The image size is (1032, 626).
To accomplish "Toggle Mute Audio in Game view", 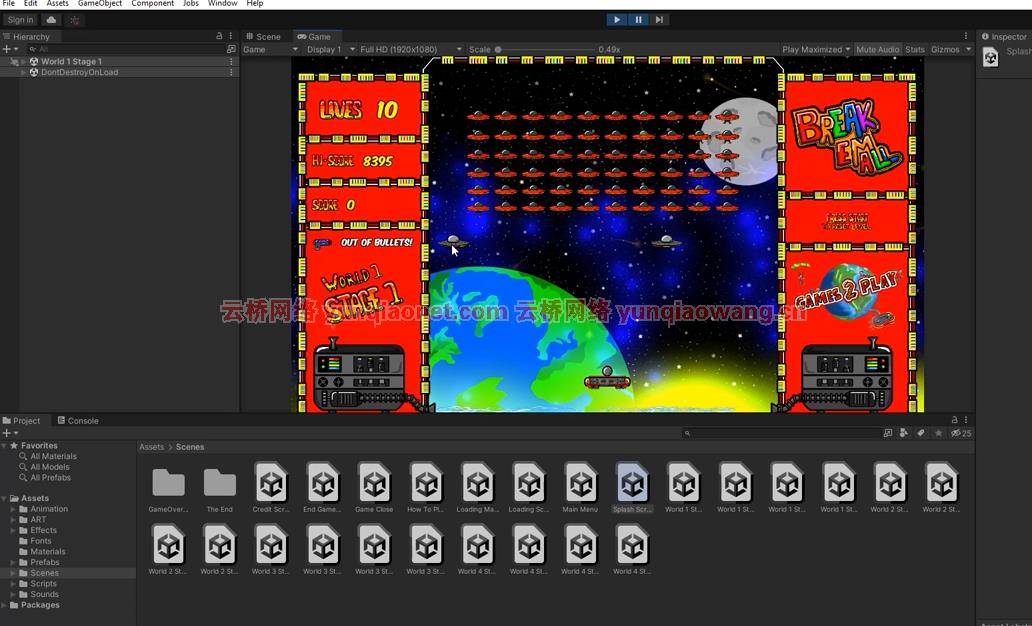I will click(x=877, y=49).
